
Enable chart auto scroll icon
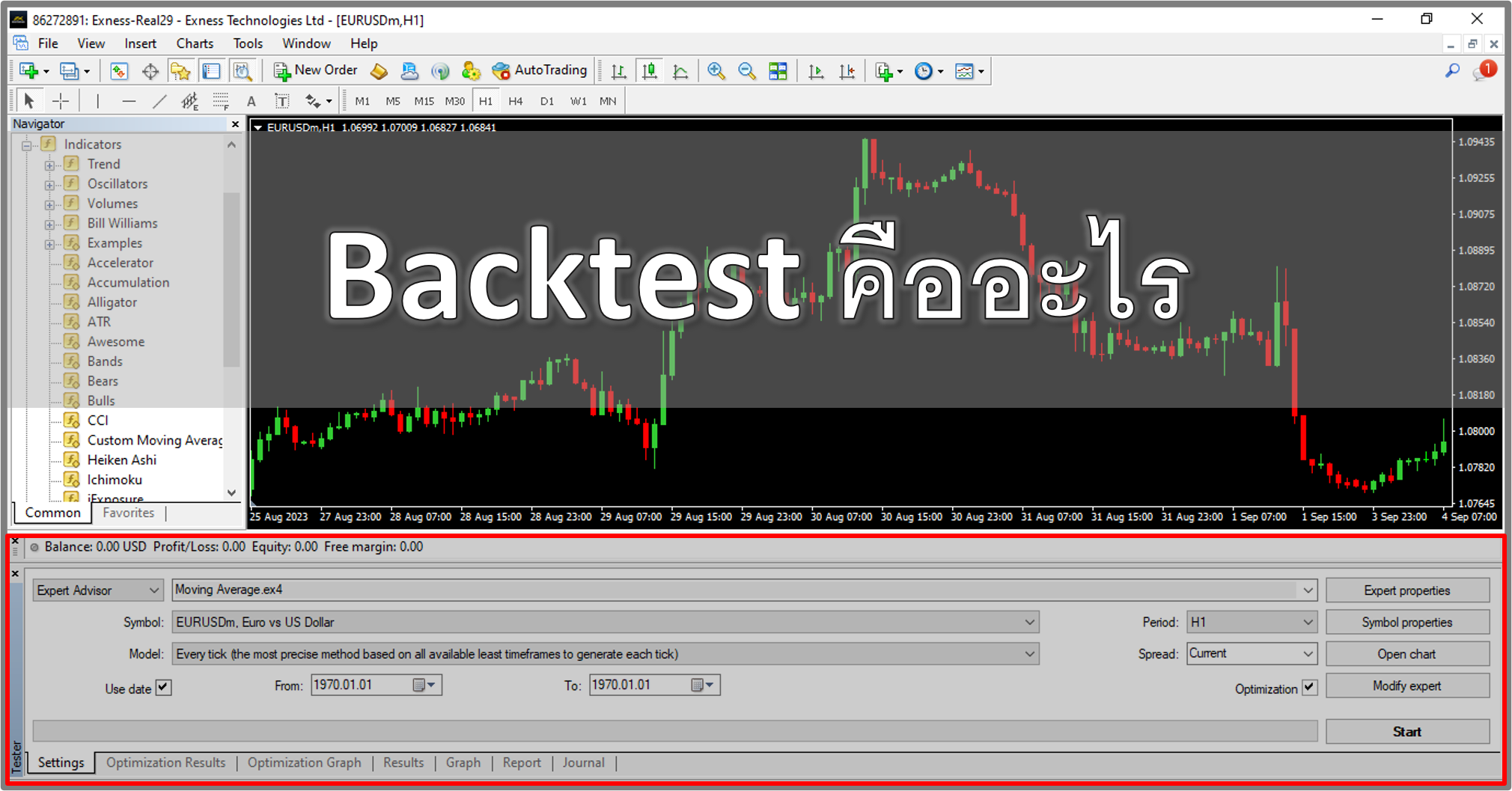pyautogui.click(x=816, y=71)
